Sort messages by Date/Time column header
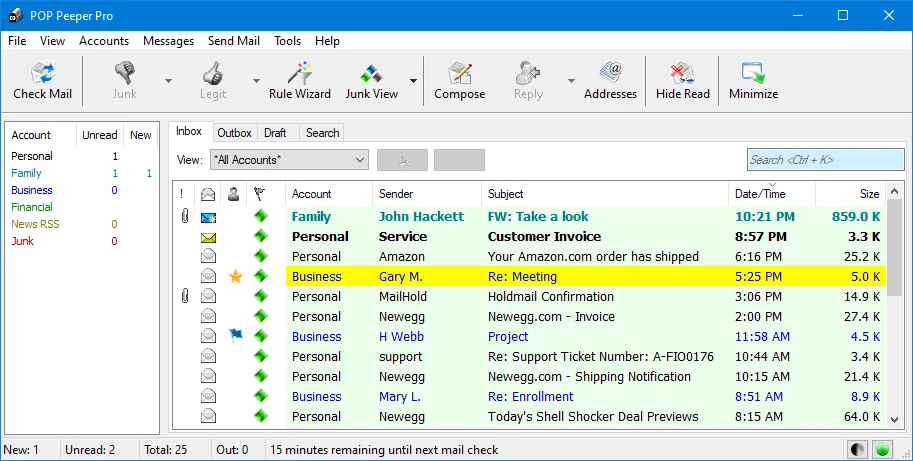The image size is (913, 461). pyautogui.click(x=772, y=194)
